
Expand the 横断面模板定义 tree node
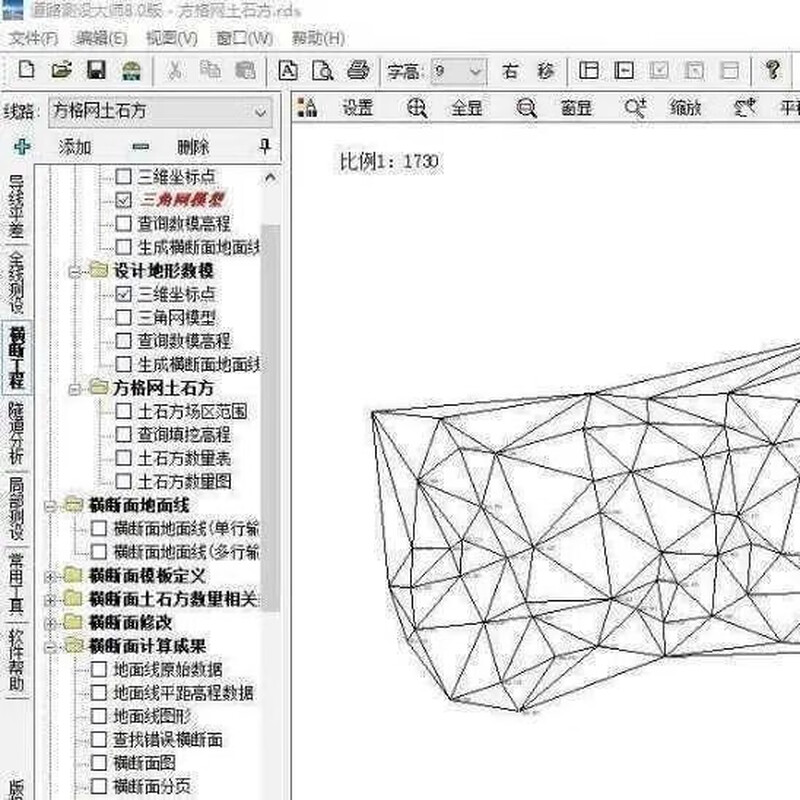[x=51, y=575]
